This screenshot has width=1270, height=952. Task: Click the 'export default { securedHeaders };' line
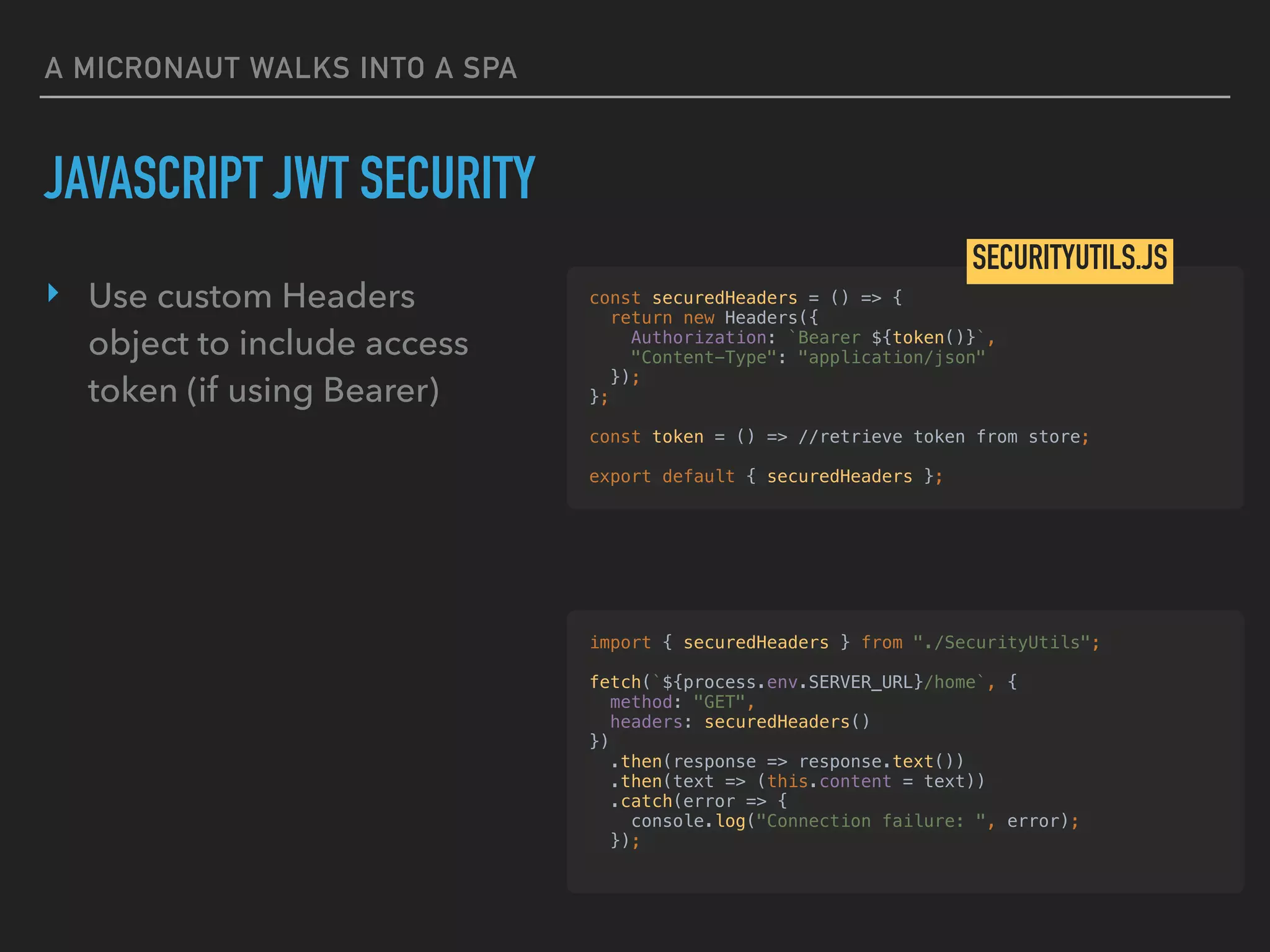click(766, 477)
